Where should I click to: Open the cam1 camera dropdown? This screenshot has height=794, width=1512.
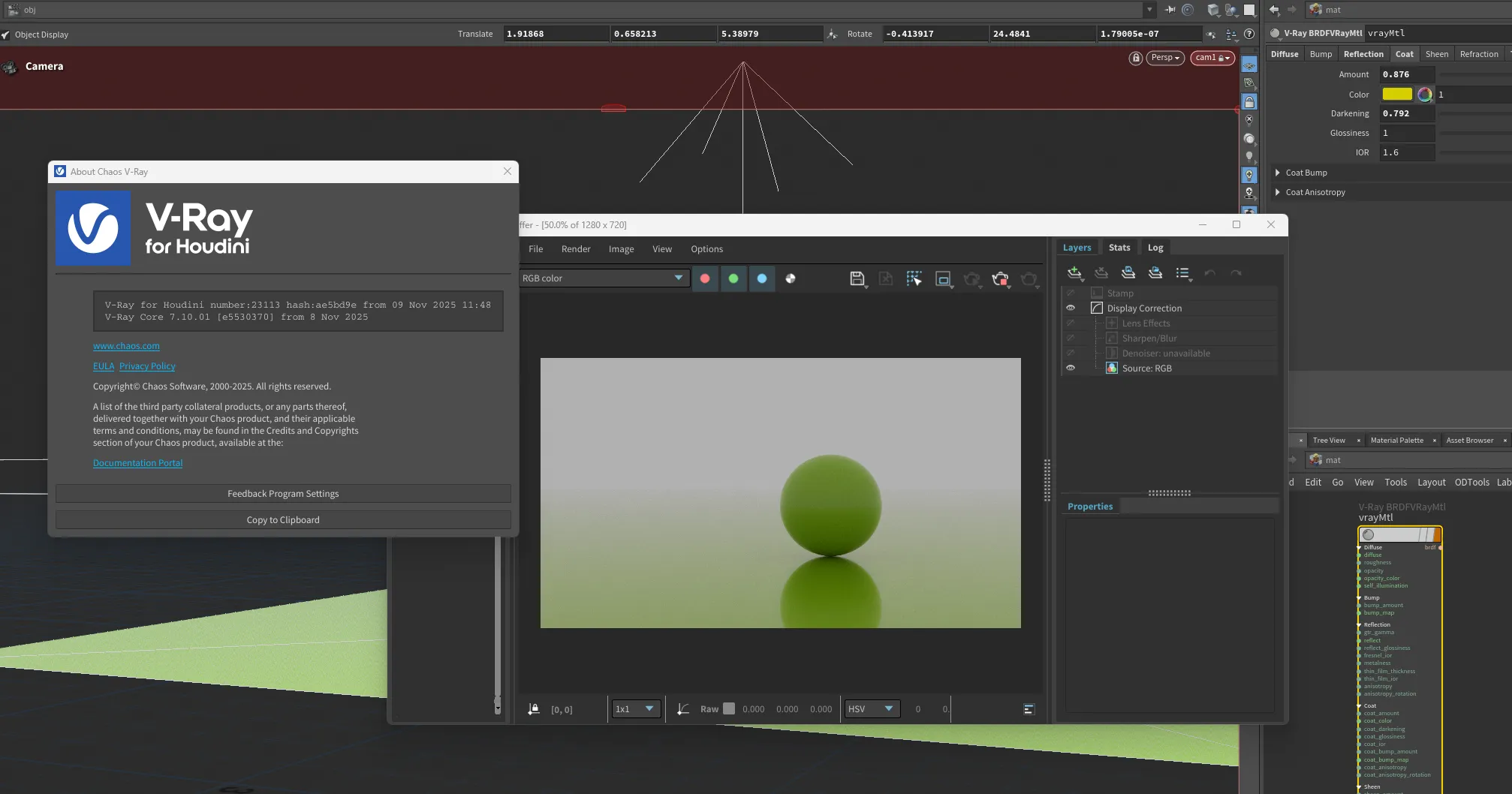pyautogui.click(x=1212, y=58)
